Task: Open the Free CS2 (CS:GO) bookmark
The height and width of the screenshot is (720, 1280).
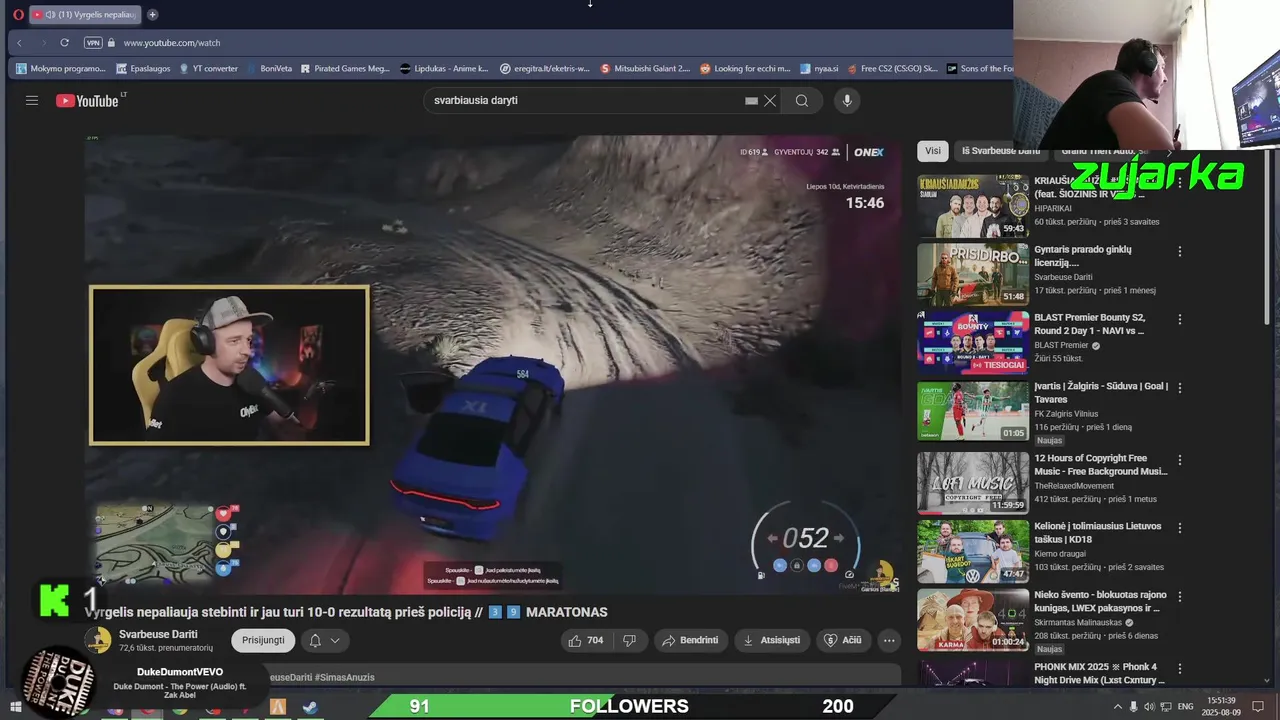Action: (893, 69)
